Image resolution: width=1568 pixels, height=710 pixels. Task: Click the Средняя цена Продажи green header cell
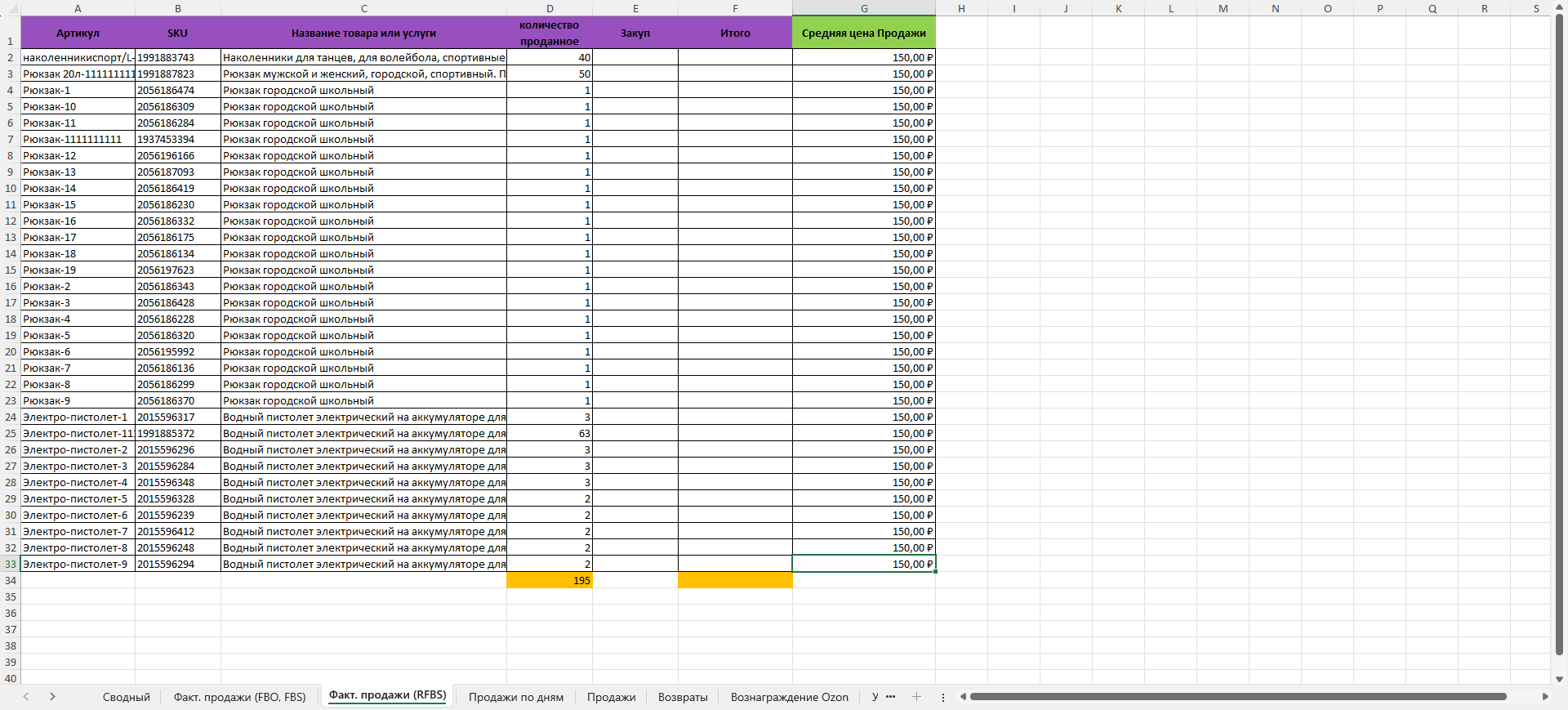pyautogui.click(x=863, y=33)
